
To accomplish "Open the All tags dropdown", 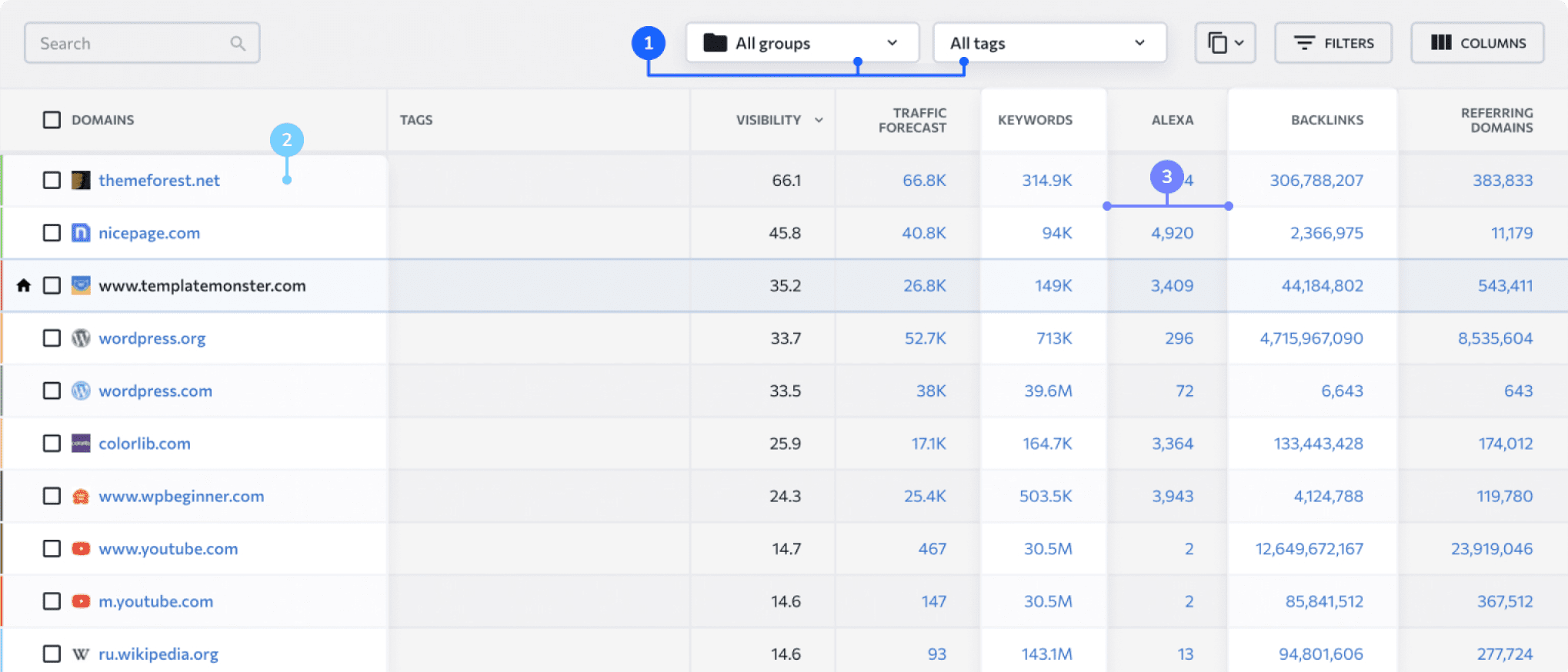I will [1049, 43].
